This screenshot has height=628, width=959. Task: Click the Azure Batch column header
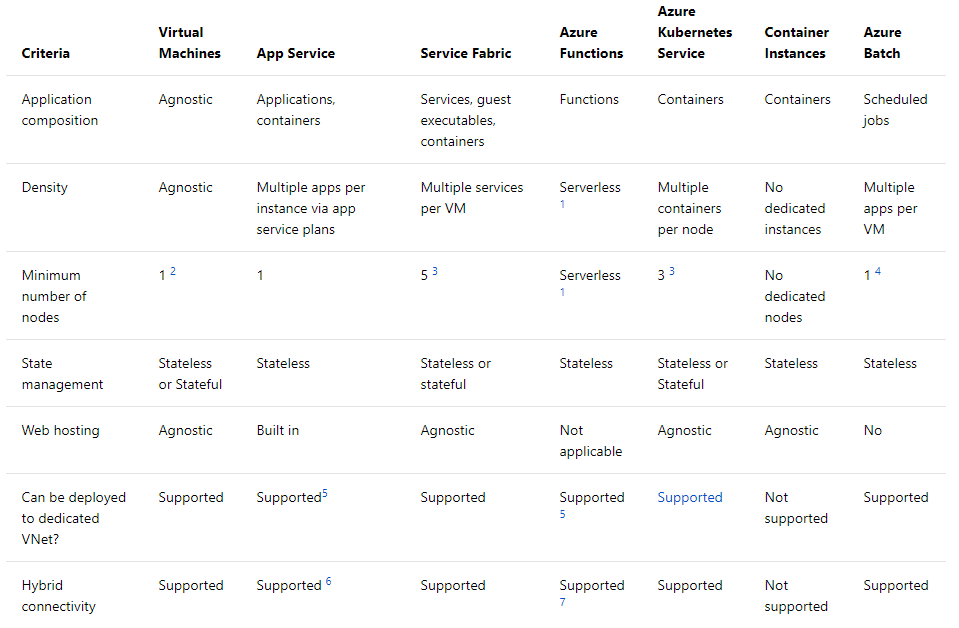coord(882,43)
